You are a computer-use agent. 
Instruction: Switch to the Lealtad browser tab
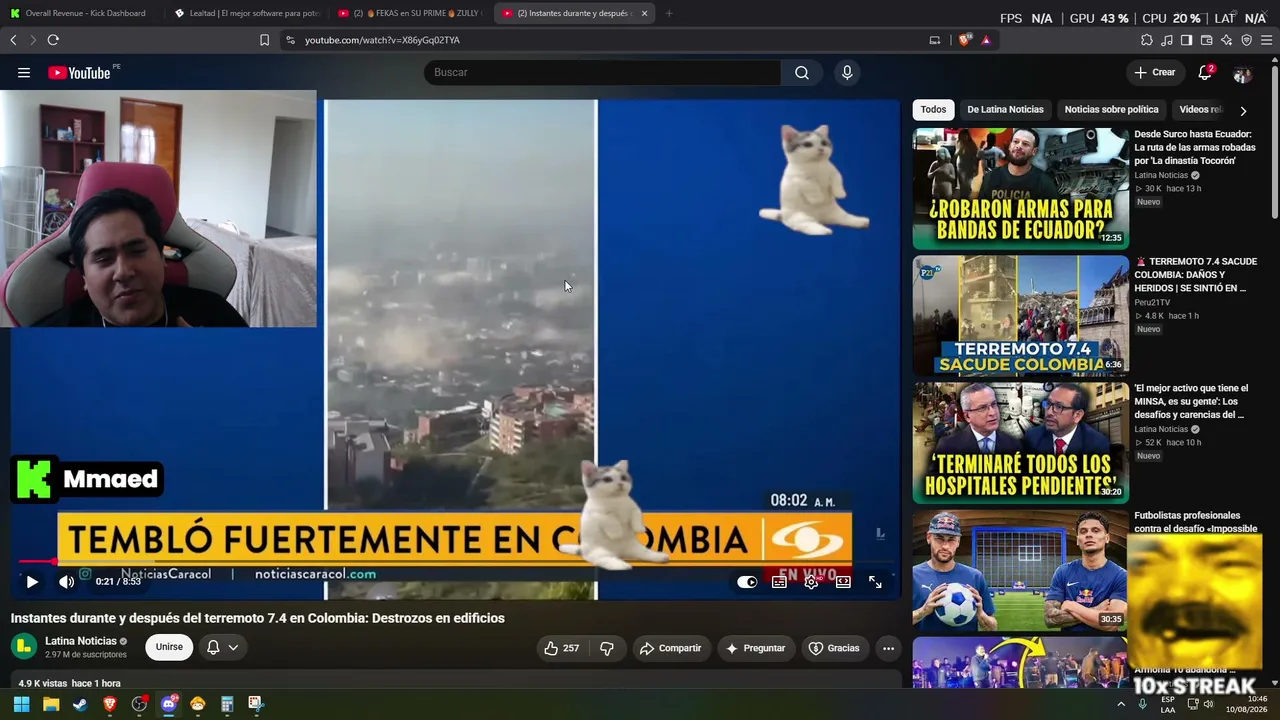click(x=246, y=13)
